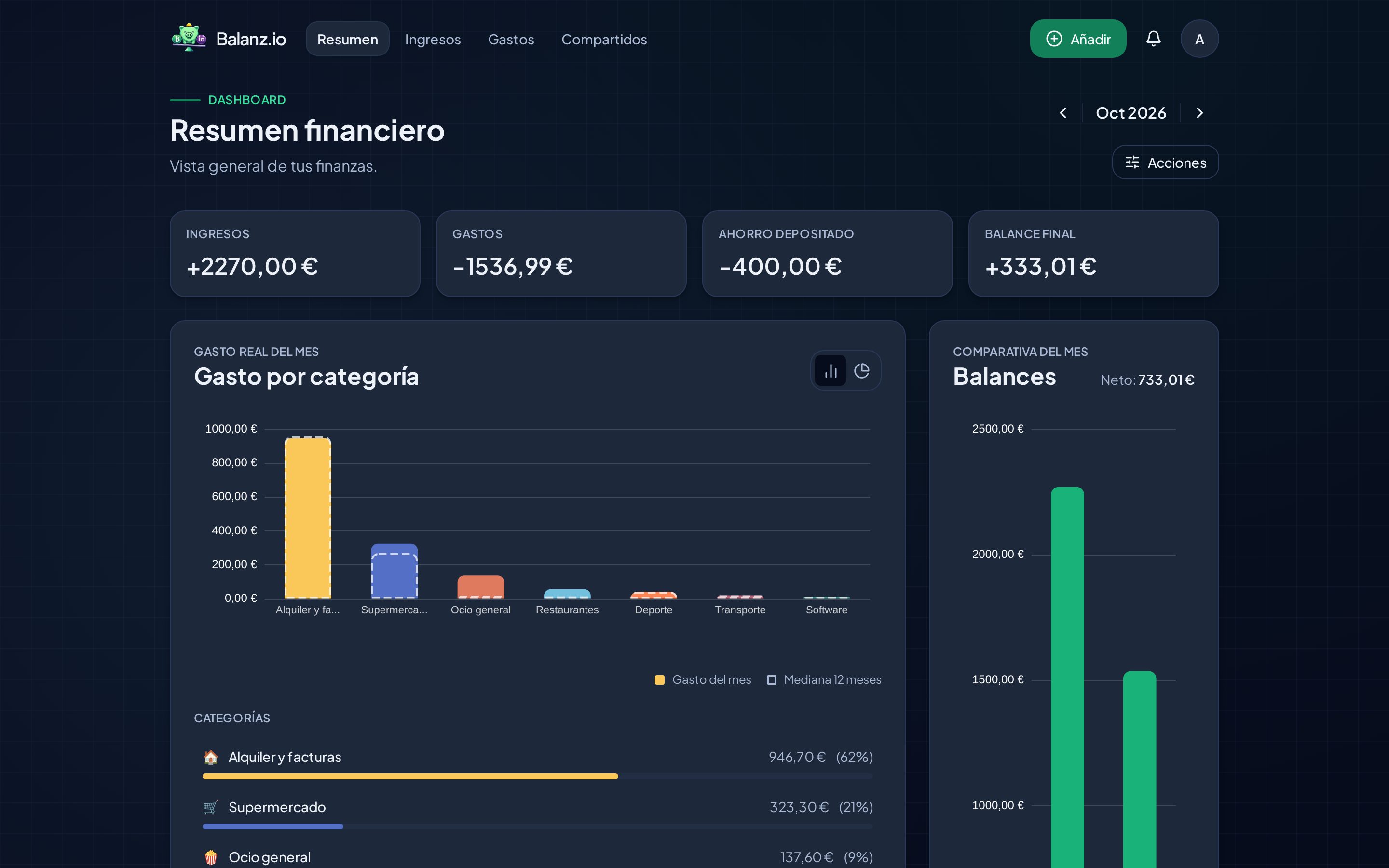Open the Gastos summary card
The width and height of the screenshot is (1389, 868).
(x=561, y=254)
